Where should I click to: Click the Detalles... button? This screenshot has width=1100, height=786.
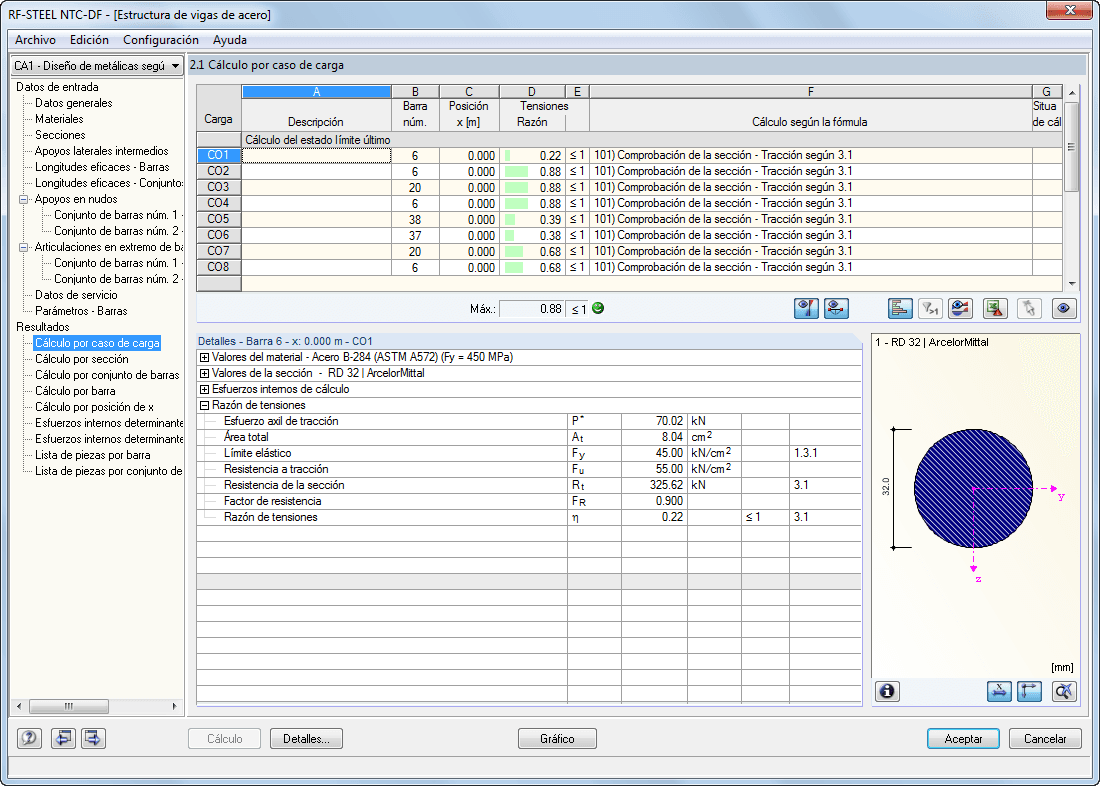[x=306, y=739]
